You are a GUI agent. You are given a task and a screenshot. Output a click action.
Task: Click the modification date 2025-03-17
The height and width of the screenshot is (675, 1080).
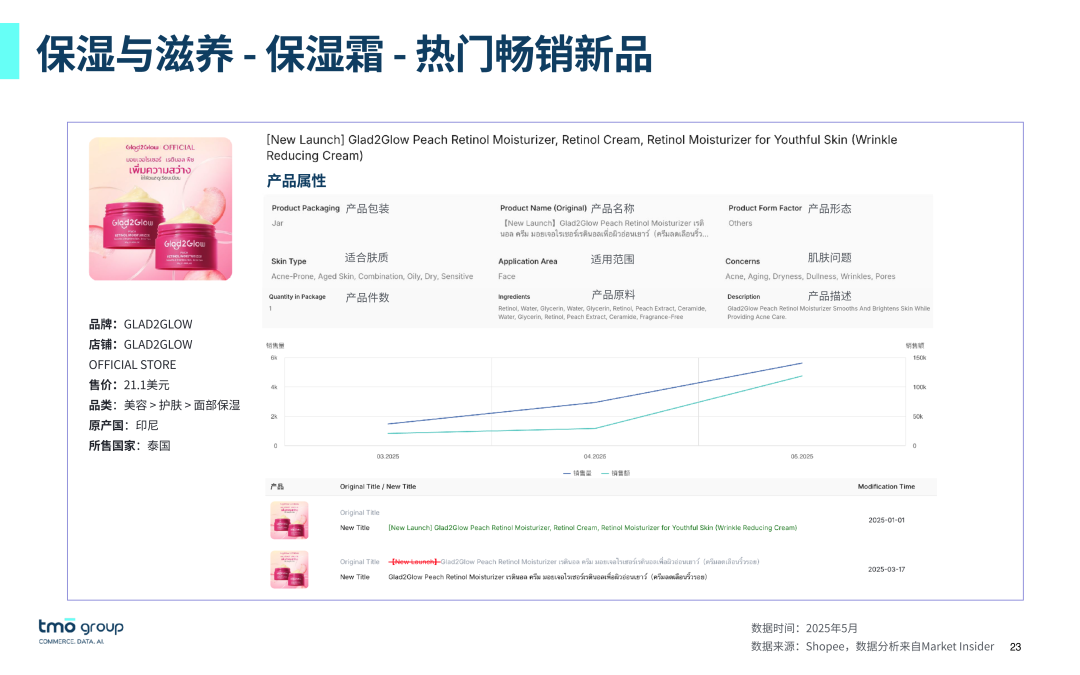886,570
